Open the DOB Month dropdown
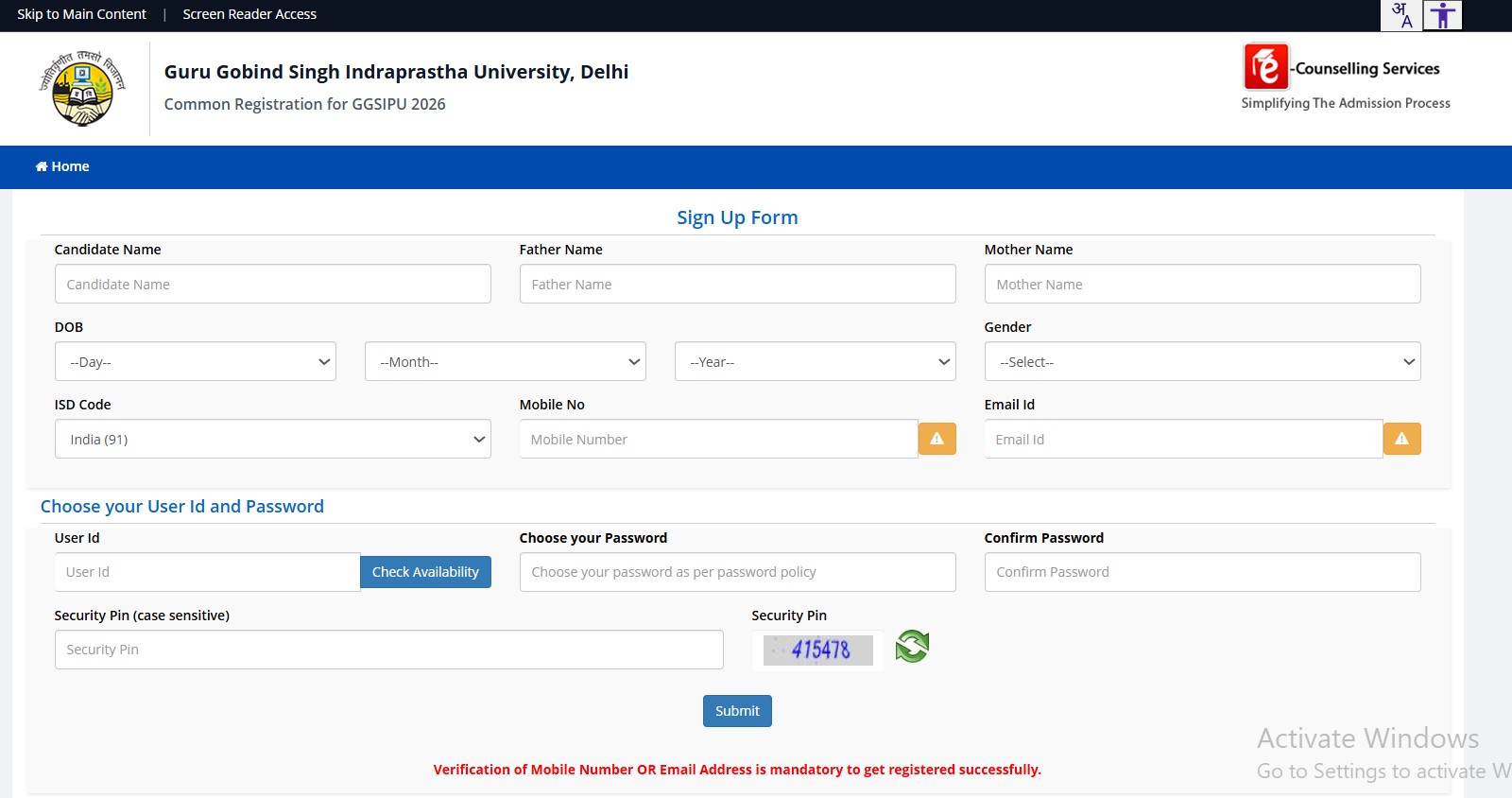1512x798 pixels. (506, 361)
